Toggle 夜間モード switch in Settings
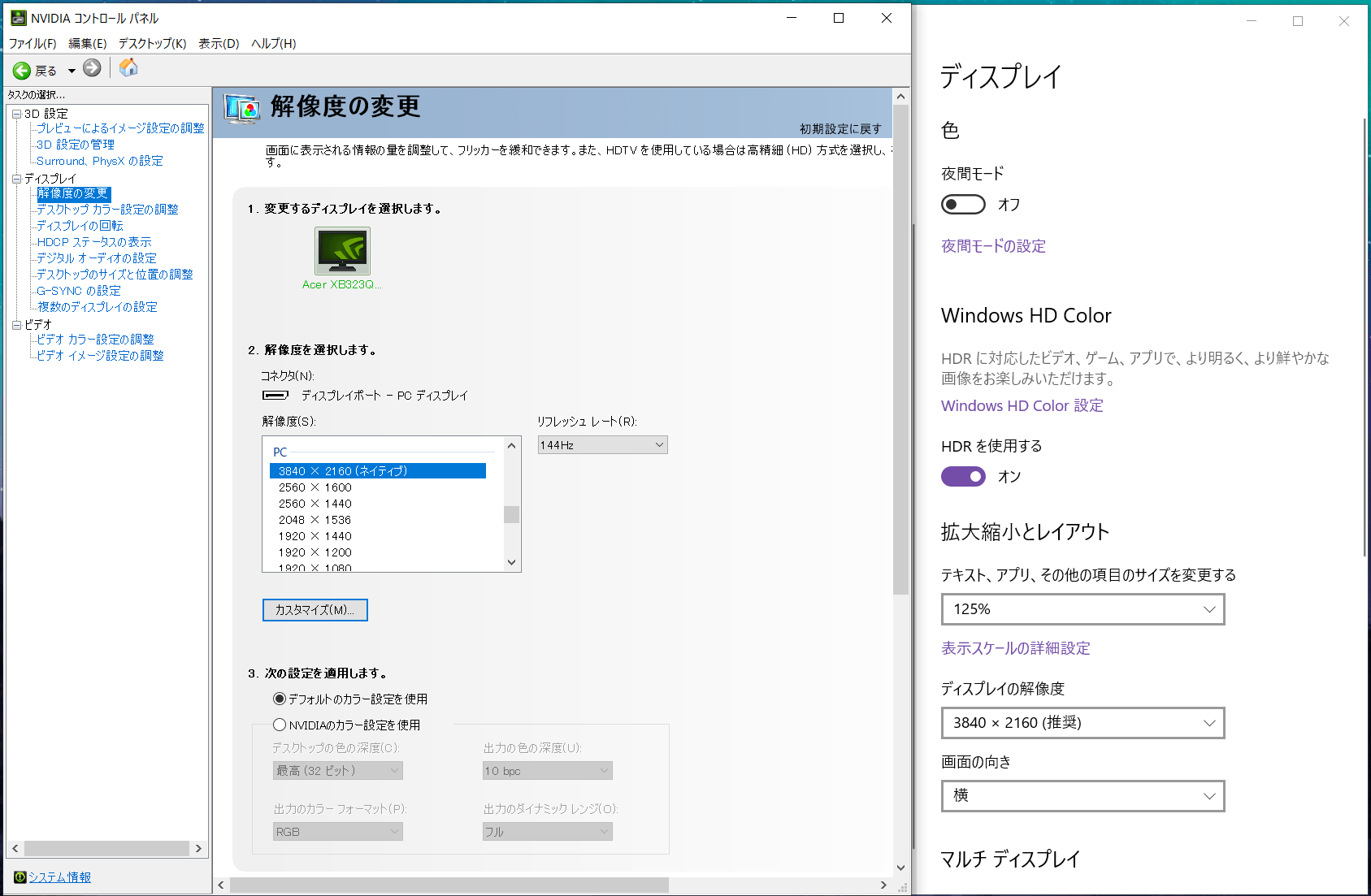 click(x=963, y=205)
